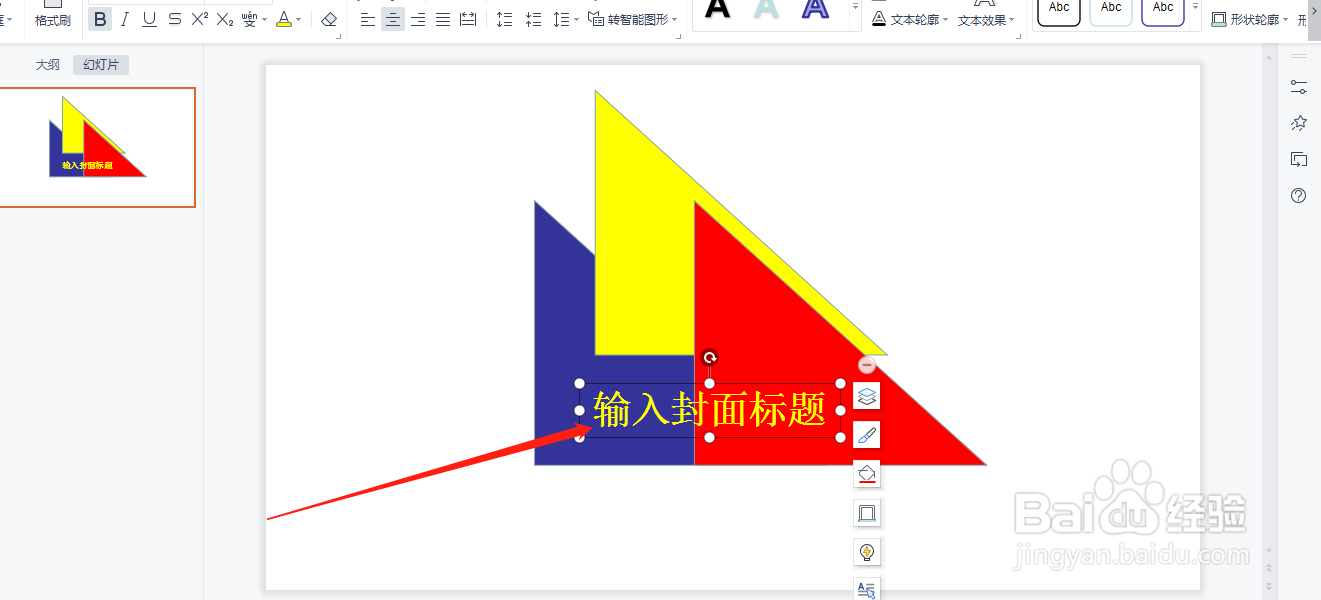1321x600 pixels.
Task: Expand the shape styles gallery
Action: tap(1195, 8)
